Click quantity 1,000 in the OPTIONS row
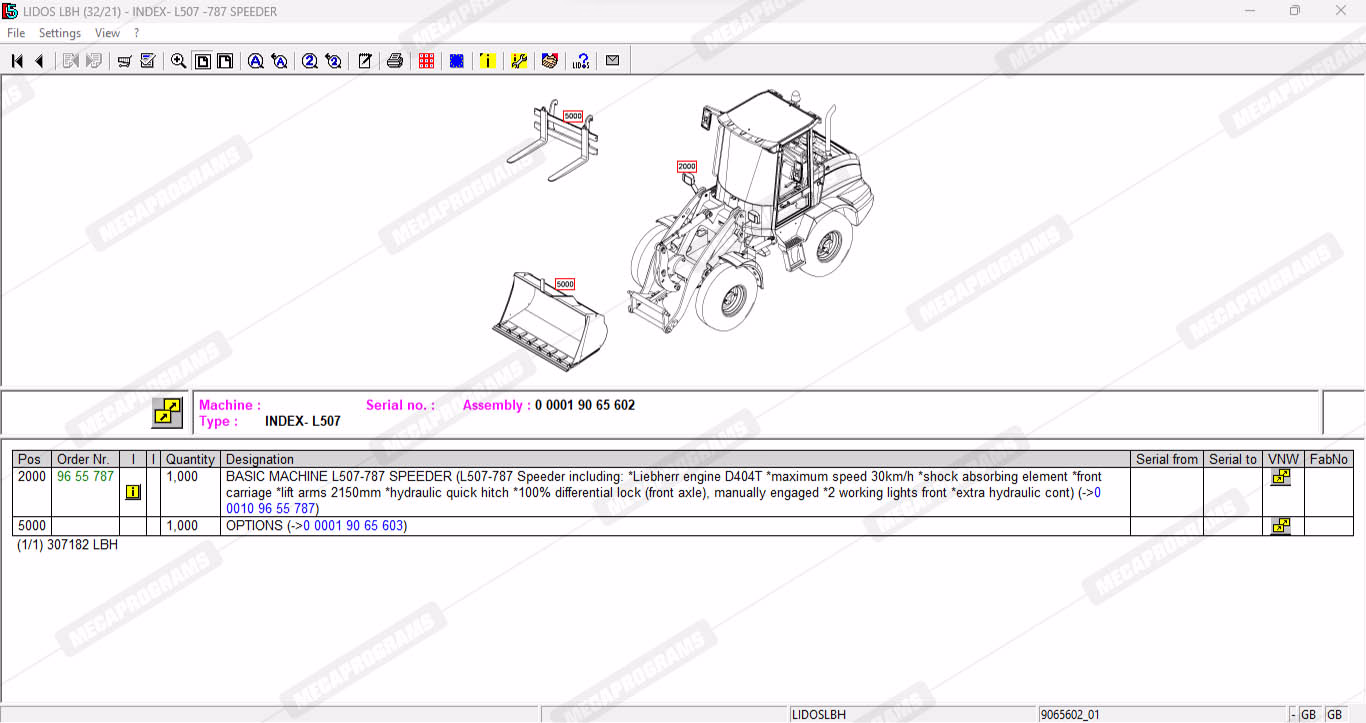The image size is (1366, 723). tap(182, 526)
